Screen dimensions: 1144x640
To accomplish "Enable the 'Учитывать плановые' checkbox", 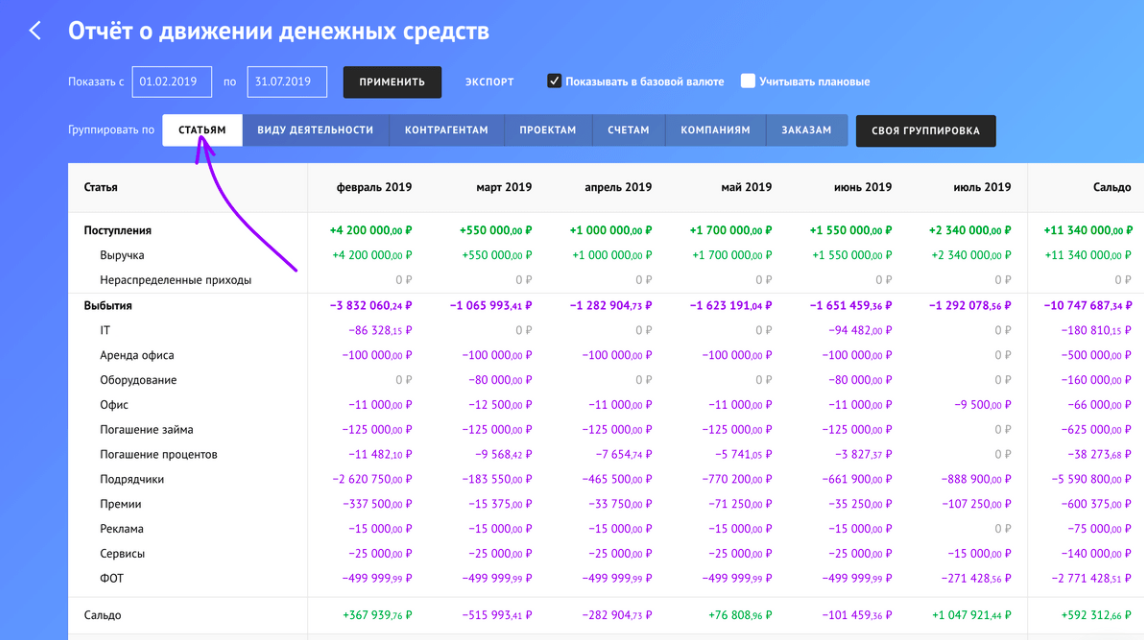I will tap(748, 81).
